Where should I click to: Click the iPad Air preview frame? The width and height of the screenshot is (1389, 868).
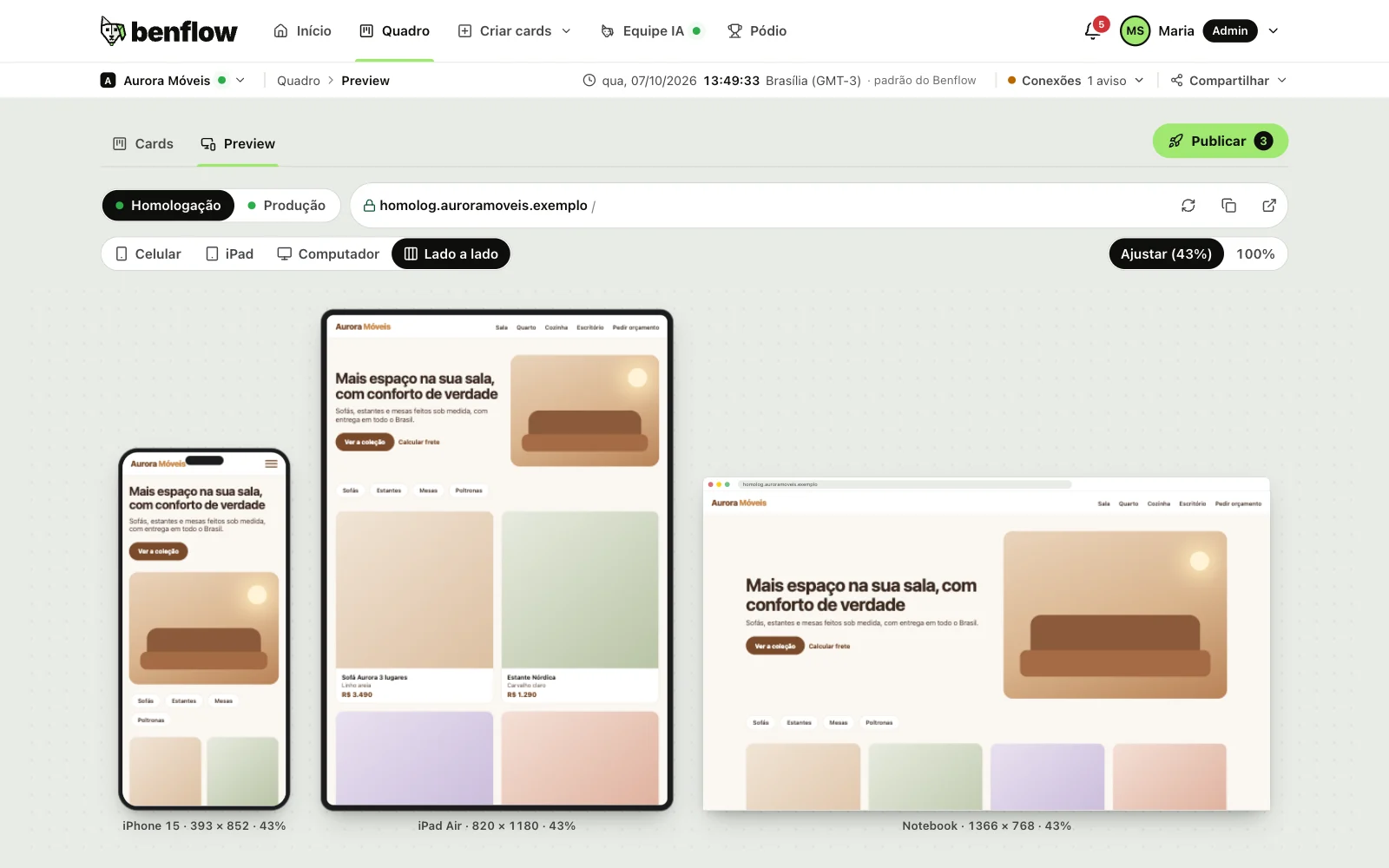click(497, 560)
